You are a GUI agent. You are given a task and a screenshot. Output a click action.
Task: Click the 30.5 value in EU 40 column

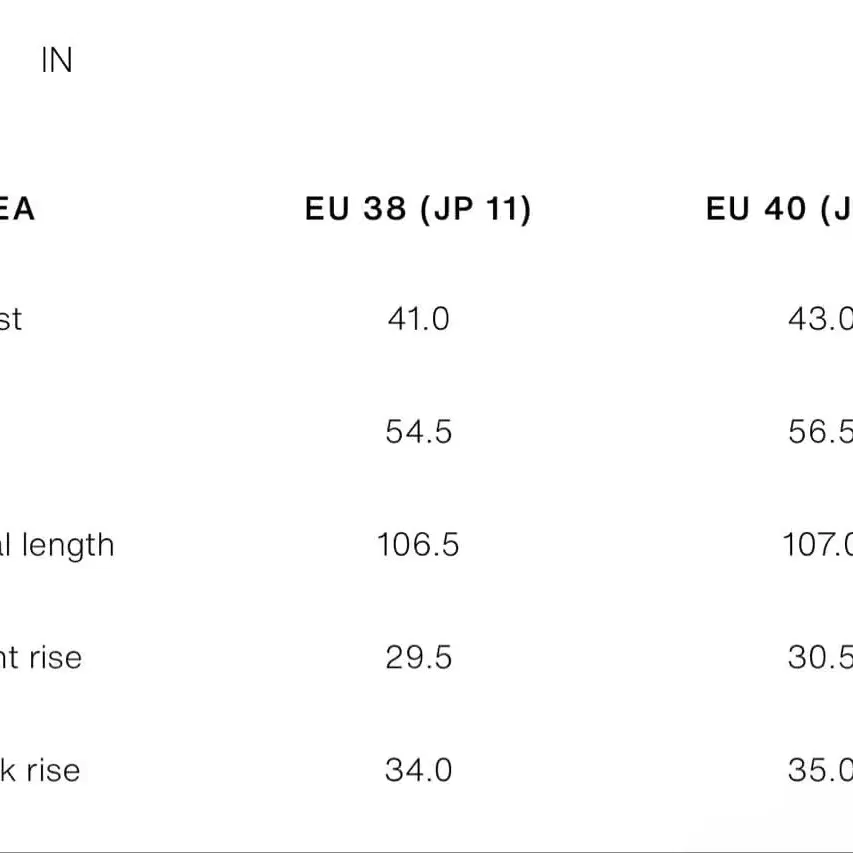click(820, 658)
